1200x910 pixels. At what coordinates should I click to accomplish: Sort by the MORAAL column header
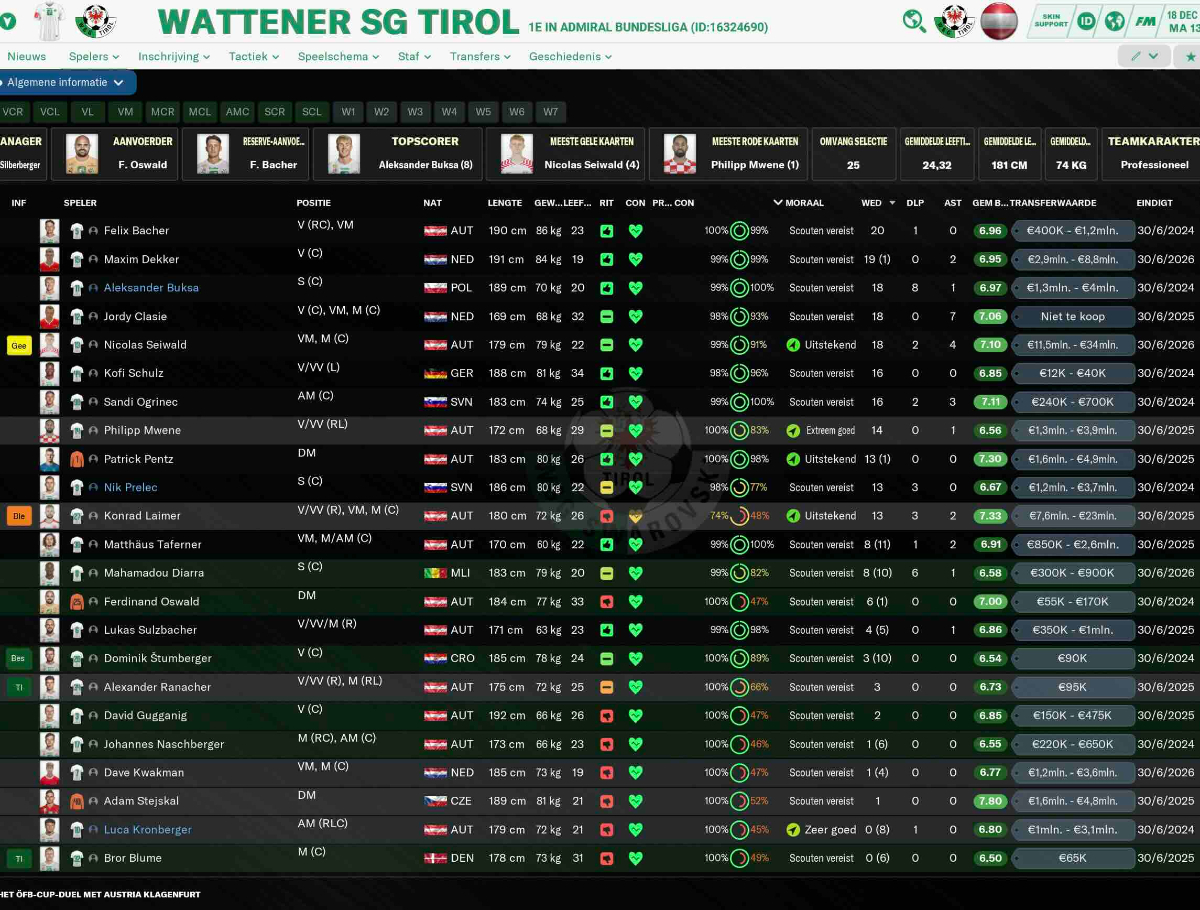(804, 203)
